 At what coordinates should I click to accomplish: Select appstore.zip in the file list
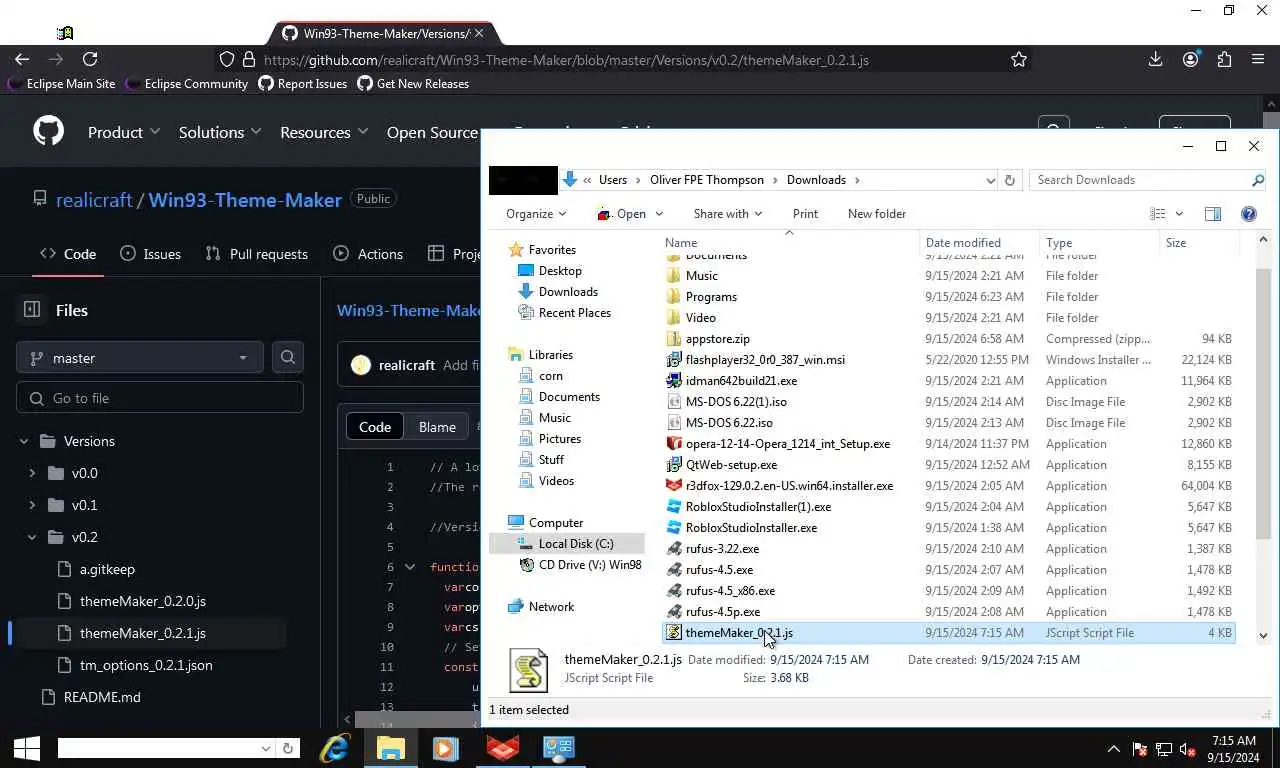pyautogui.click(x=717, y=338)
